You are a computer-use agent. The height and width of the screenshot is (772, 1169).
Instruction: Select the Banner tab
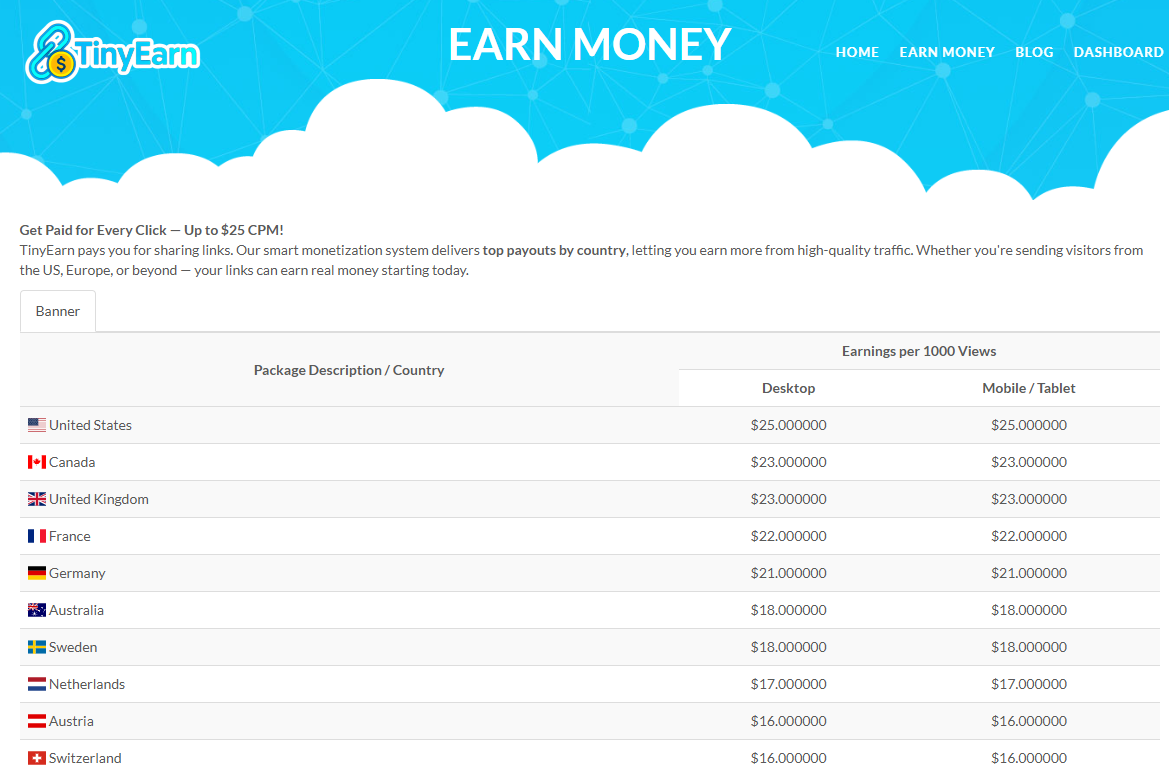click(58, 311)
